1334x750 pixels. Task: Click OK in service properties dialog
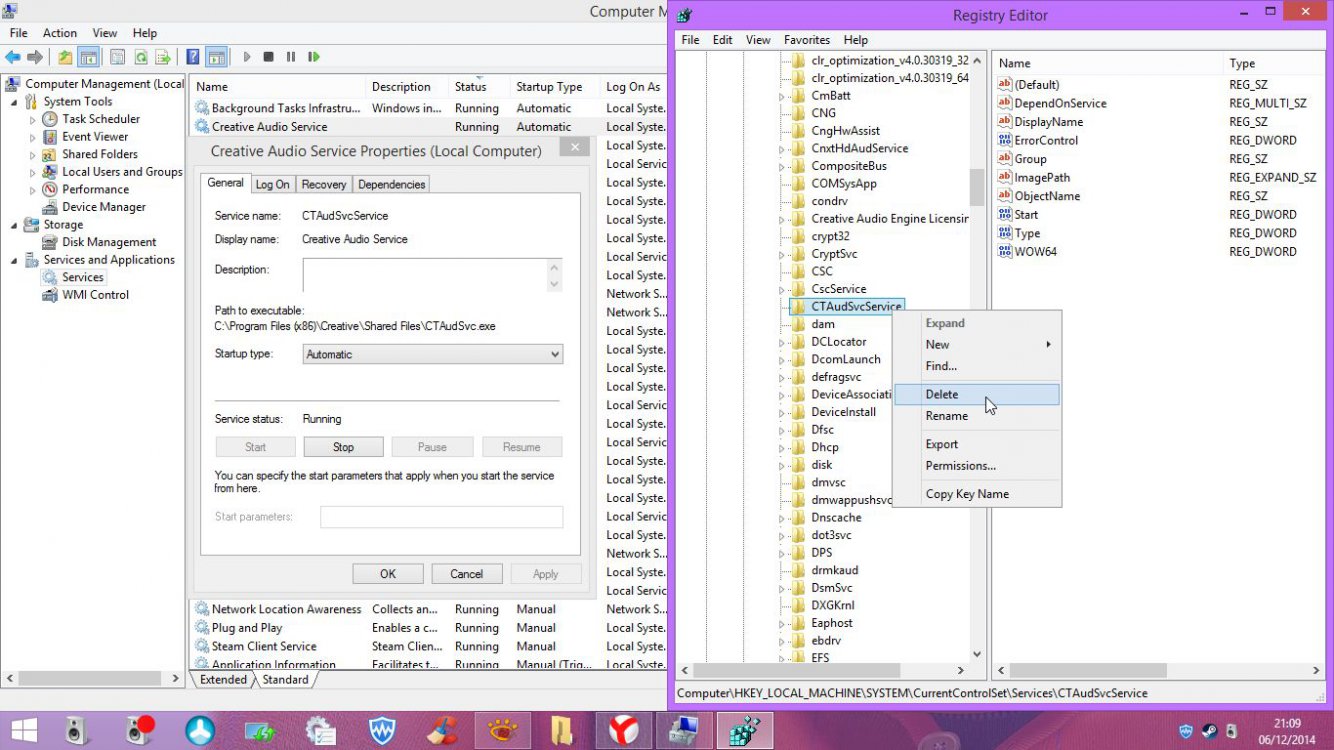click(x=388, y=574)
